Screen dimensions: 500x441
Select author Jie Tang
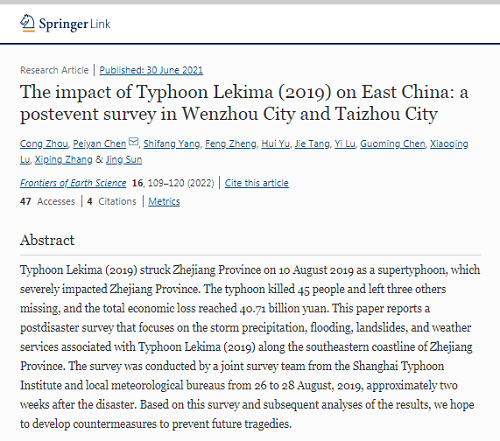tap(312, 144)
